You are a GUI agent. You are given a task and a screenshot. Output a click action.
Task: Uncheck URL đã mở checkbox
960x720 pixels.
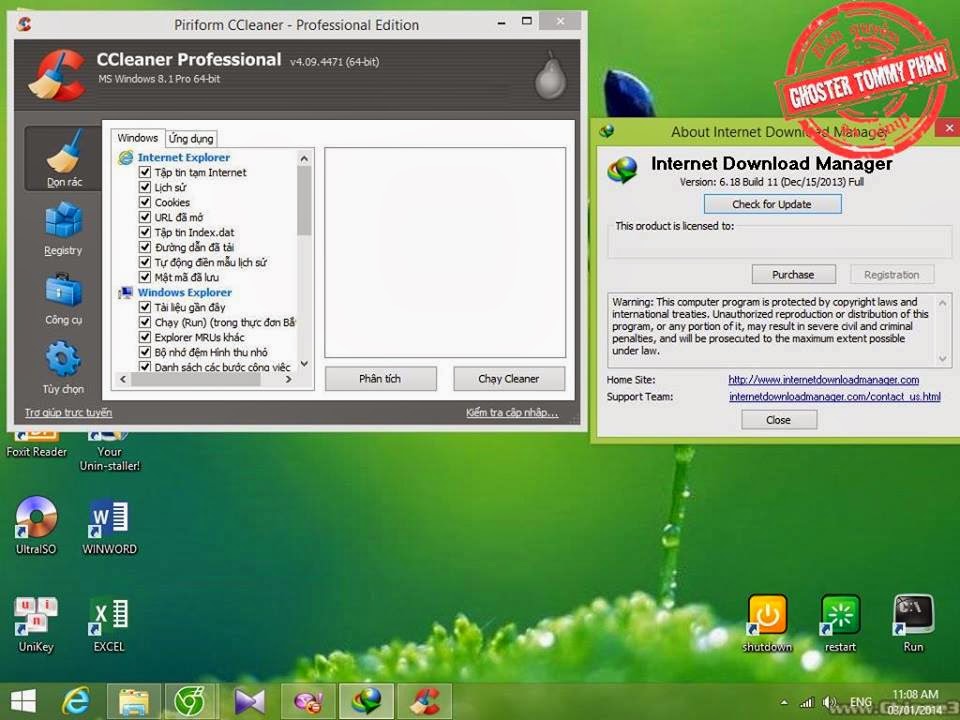click(x=144, y=217)
